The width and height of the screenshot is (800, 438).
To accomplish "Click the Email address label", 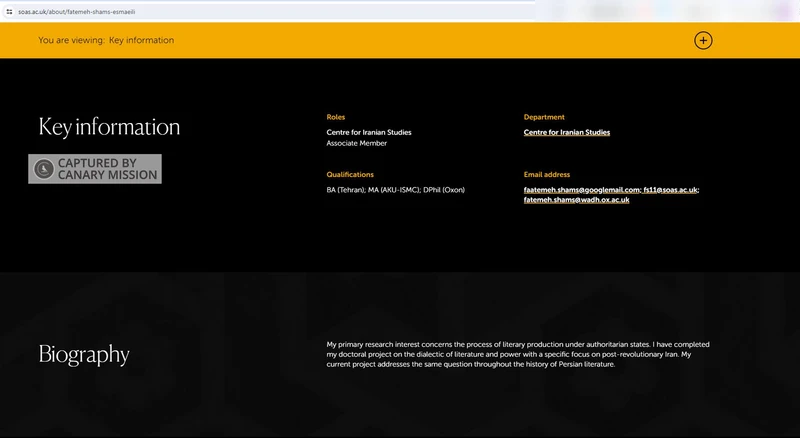I will click(x=546, y=175).
